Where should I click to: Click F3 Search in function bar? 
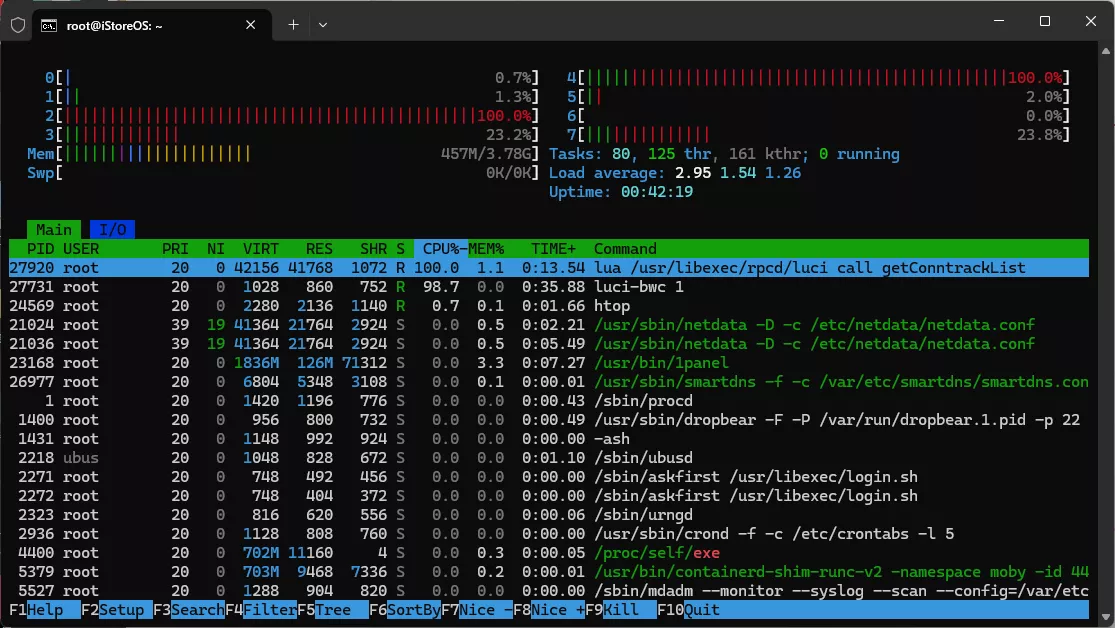click(x=196, y=610)
